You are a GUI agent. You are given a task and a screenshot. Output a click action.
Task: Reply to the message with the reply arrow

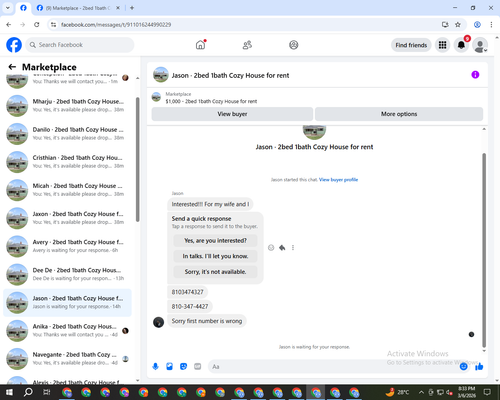[282, 248]
